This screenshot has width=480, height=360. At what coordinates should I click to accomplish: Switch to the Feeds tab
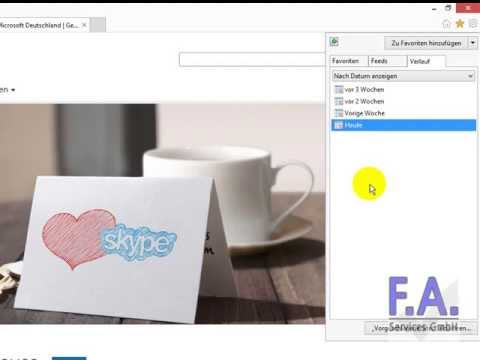(387, 61)
